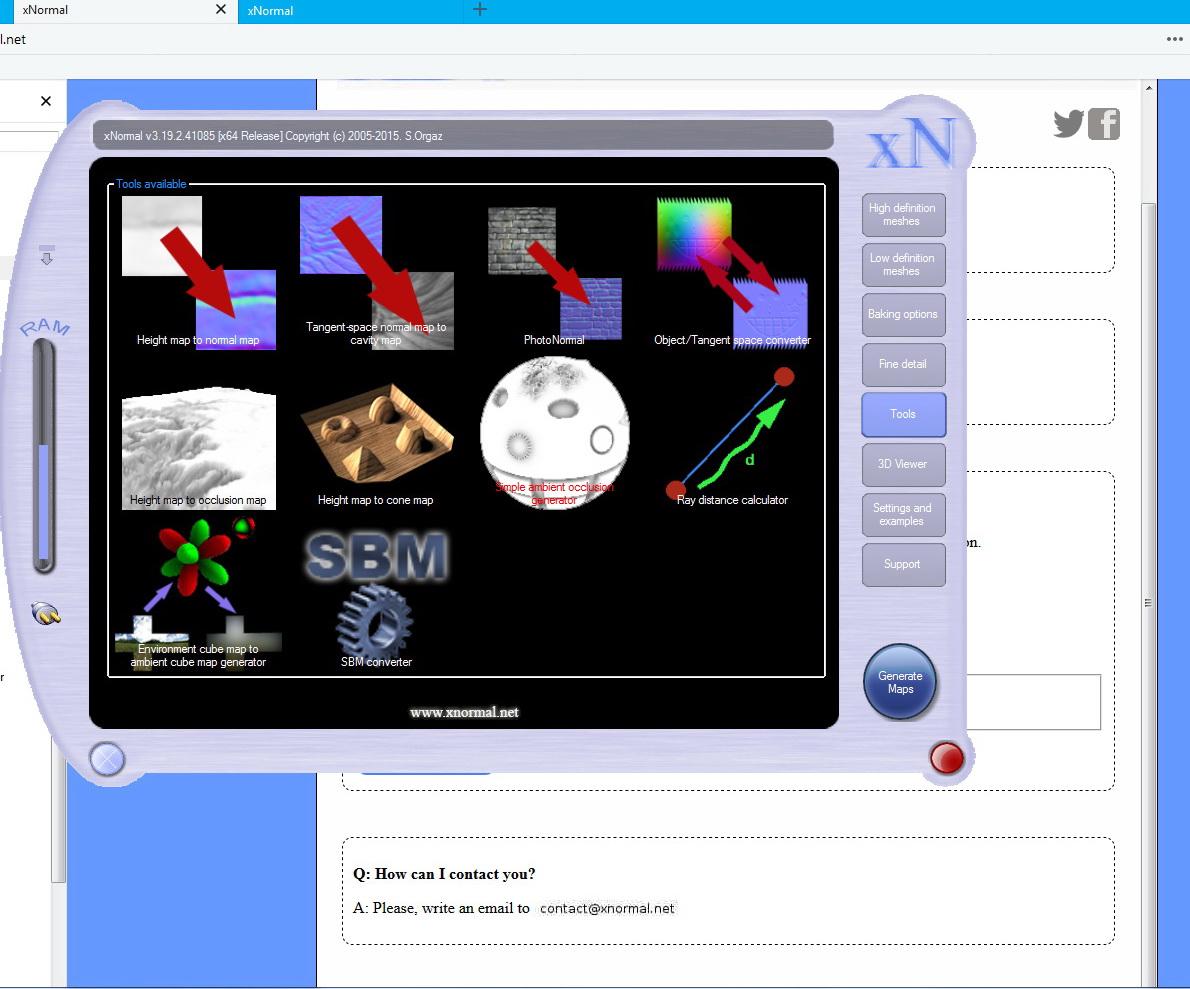
Task: Open the Simple ambient occlusion generator
Action: 554,433
